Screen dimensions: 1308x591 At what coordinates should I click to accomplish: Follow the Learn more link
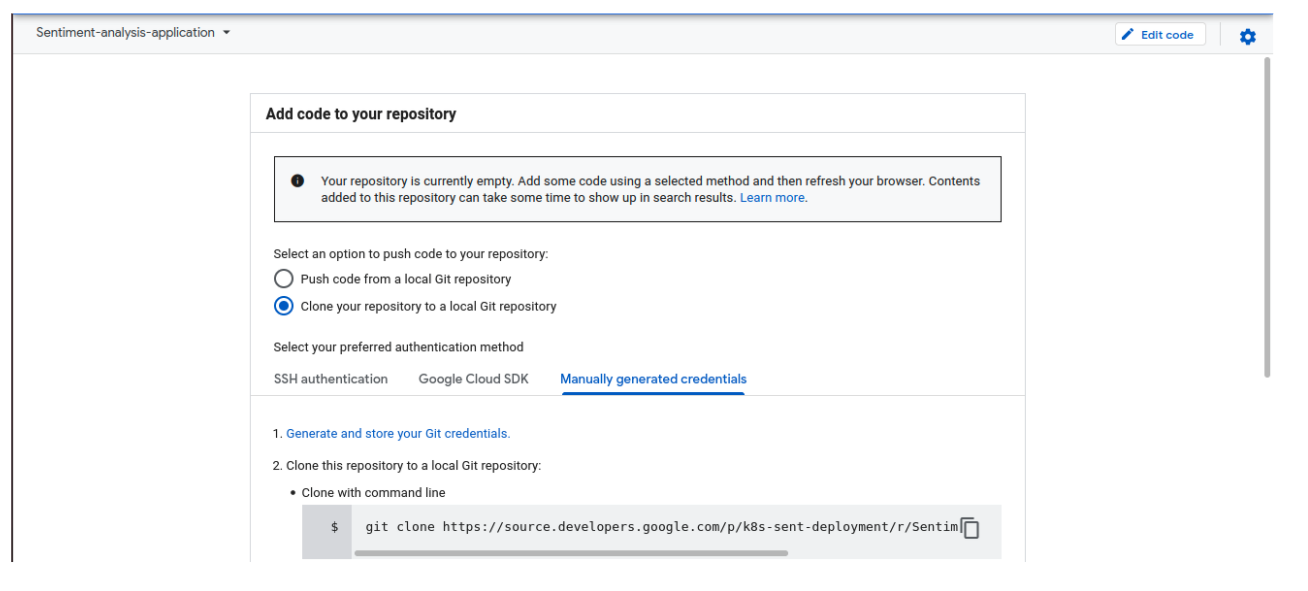coord(773,198)
